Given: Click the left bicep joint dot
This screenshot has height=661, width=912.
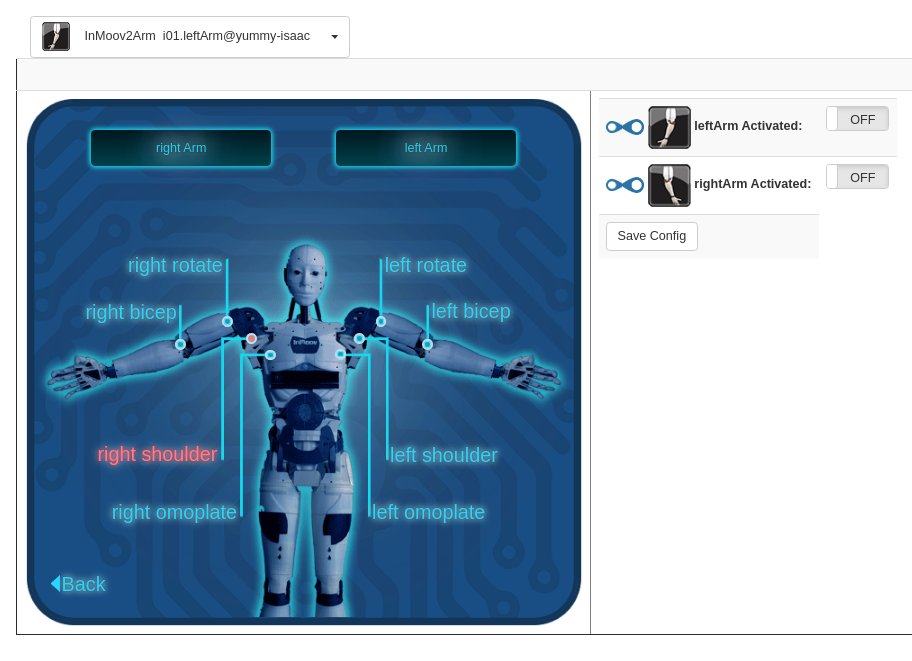Looking at the screenshot, I should [428, 344].
